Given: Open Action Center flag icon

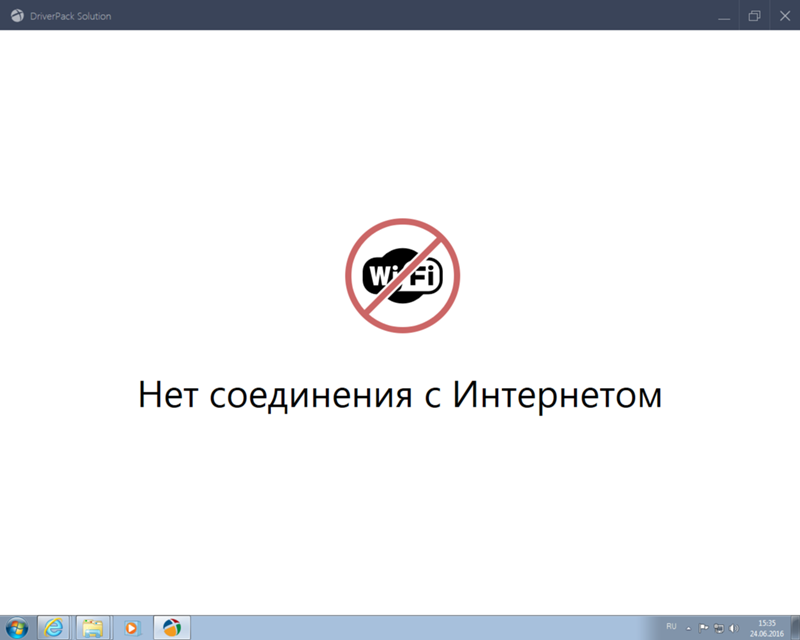Looking at the screenshot, I should coord(703,628).
